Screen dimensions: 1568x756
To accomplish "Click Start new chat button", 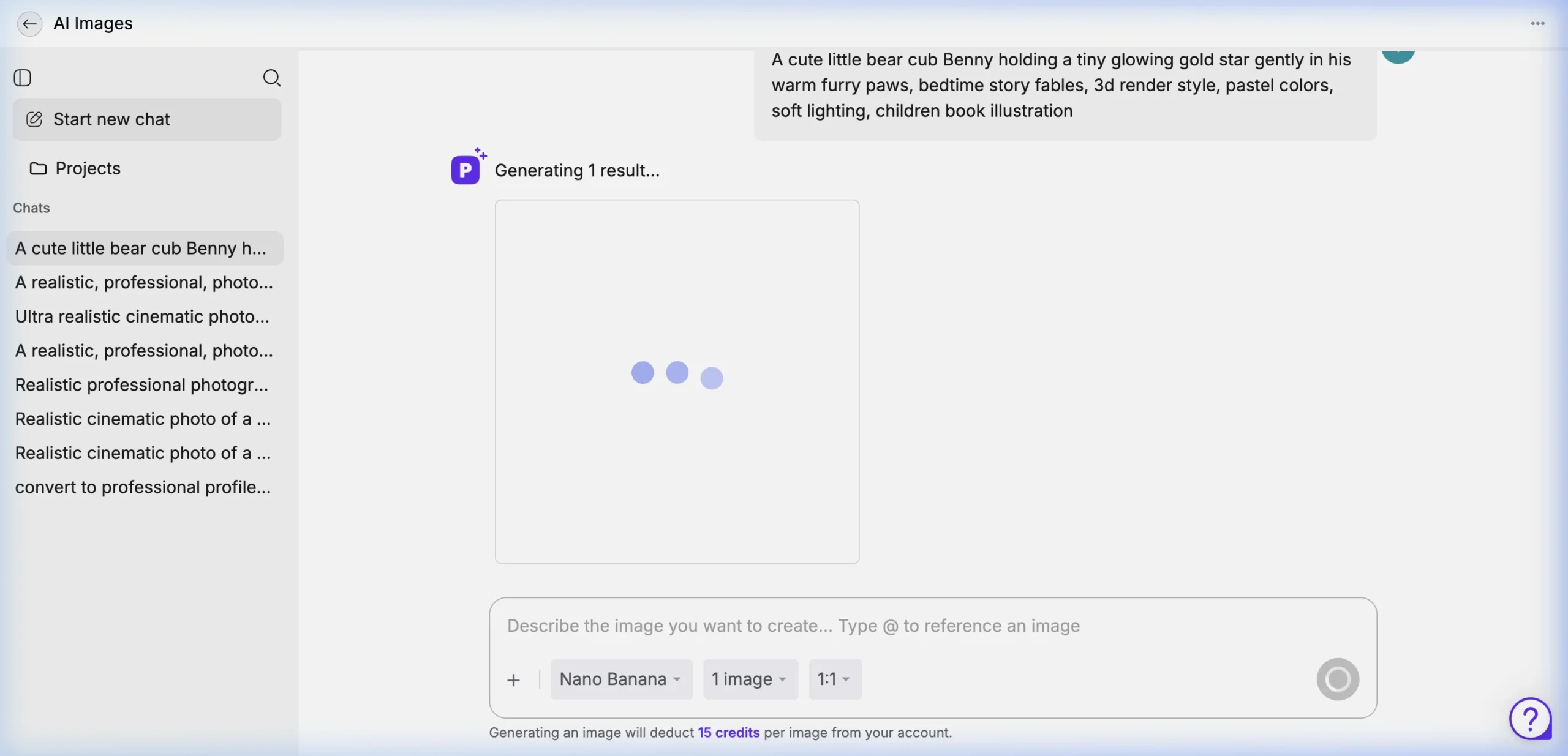I will (x=147, y=119).
